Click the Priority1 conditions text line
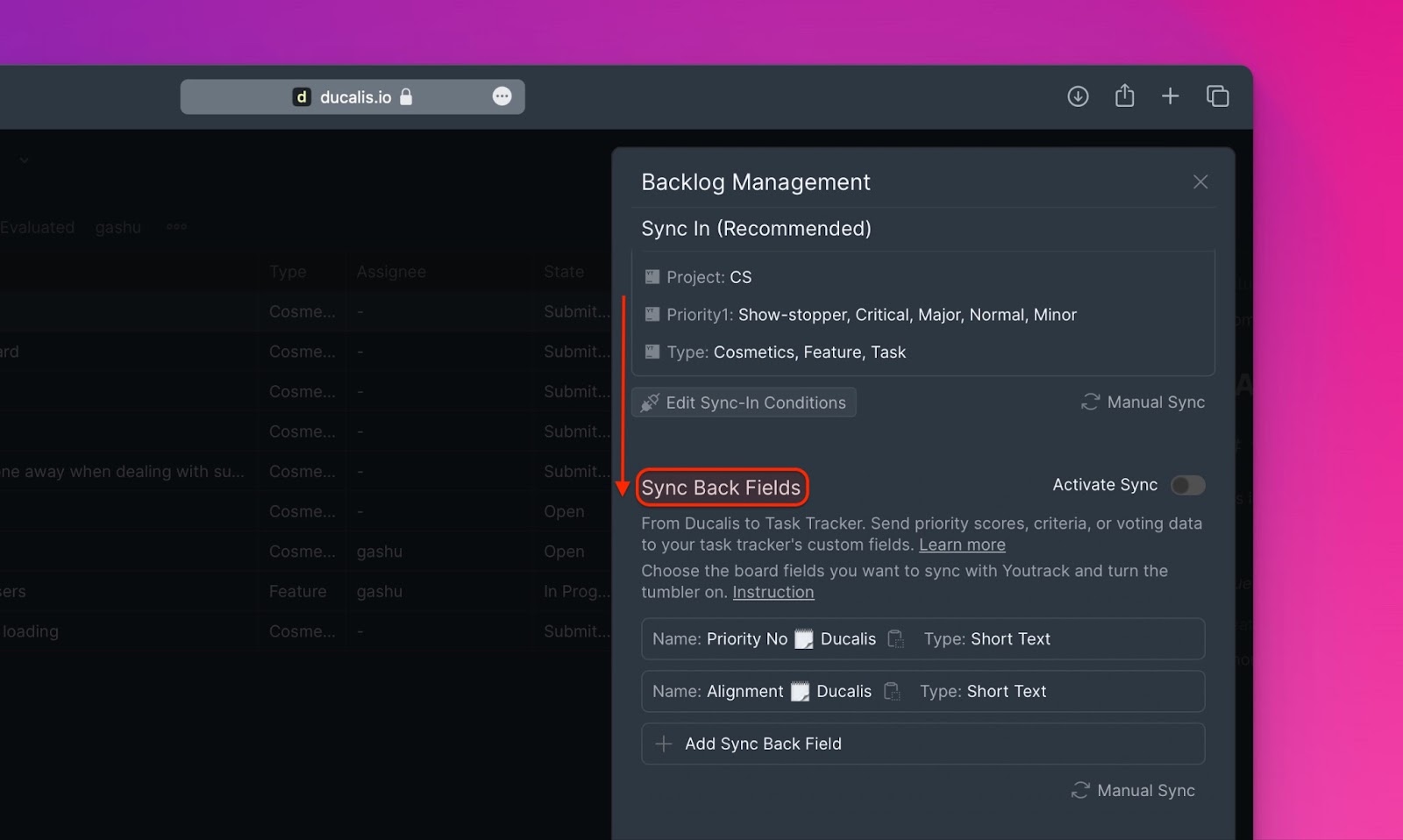Viewport: 1403px width, 840px height. [x=871, y=315]
